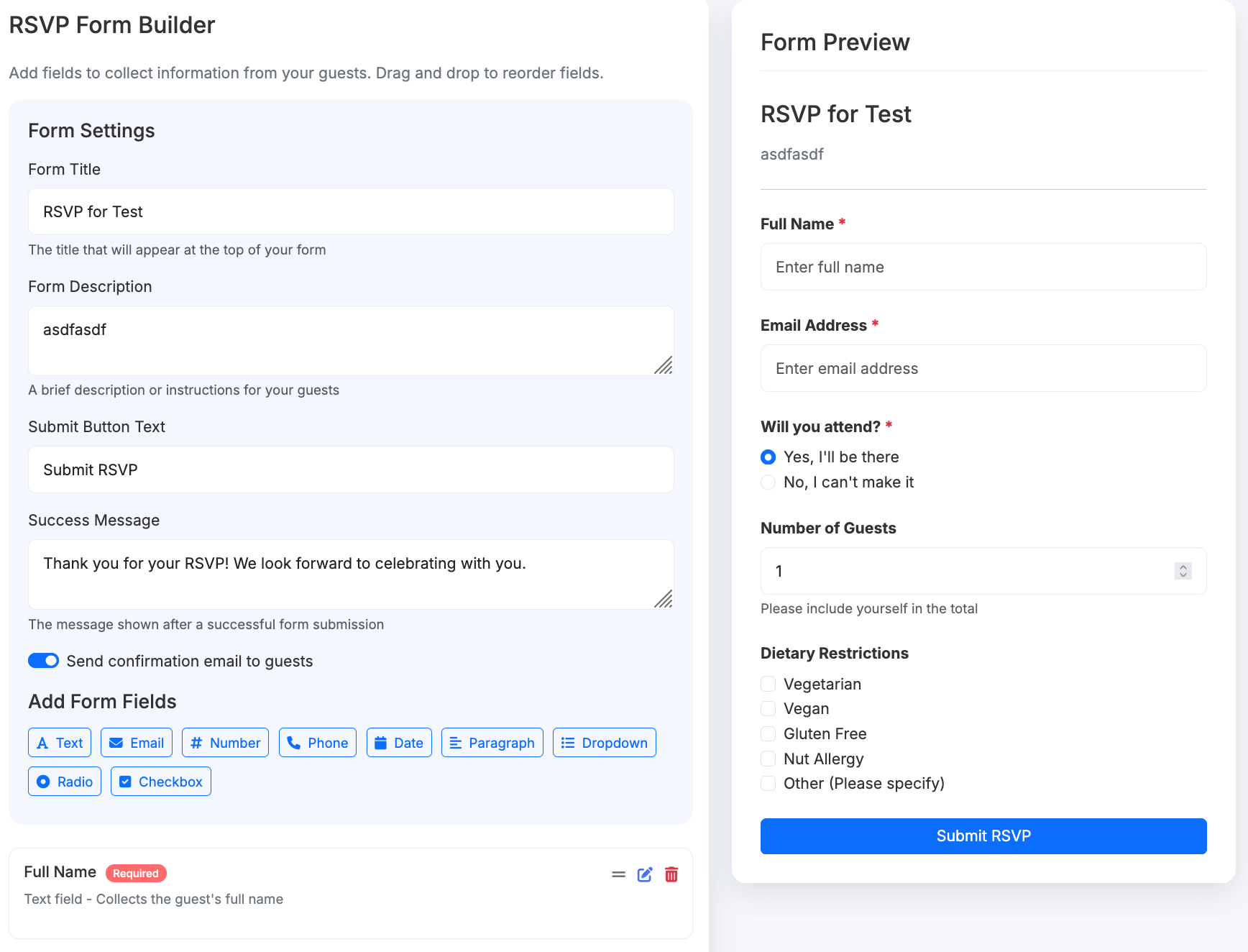Click the Number of Guests input field
Screen dimensions: 1248x952
[983, 571]
